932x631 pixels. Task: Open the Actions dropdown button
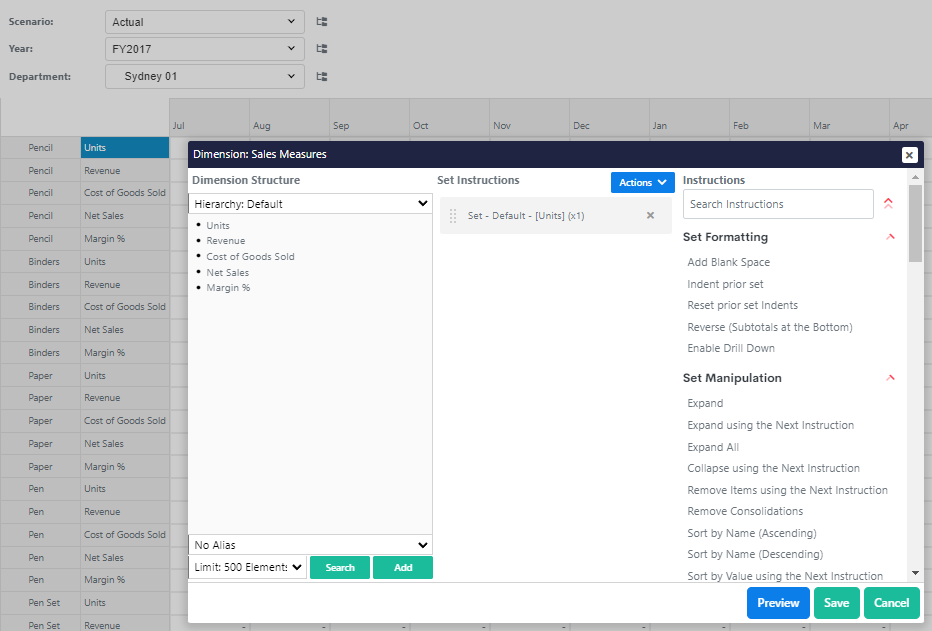click(642, 183)
